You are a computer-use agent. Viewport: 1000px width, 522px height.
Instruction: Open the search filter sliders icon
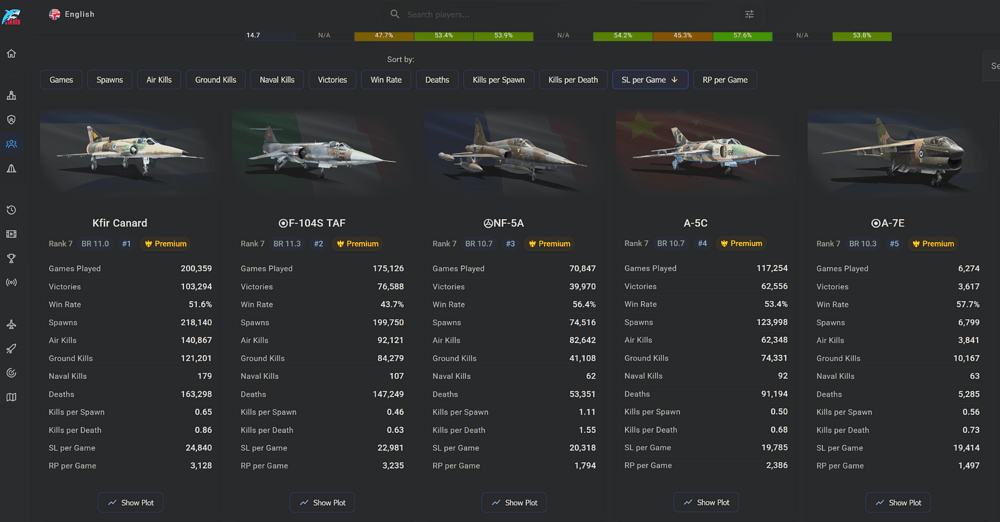point(749,14)
